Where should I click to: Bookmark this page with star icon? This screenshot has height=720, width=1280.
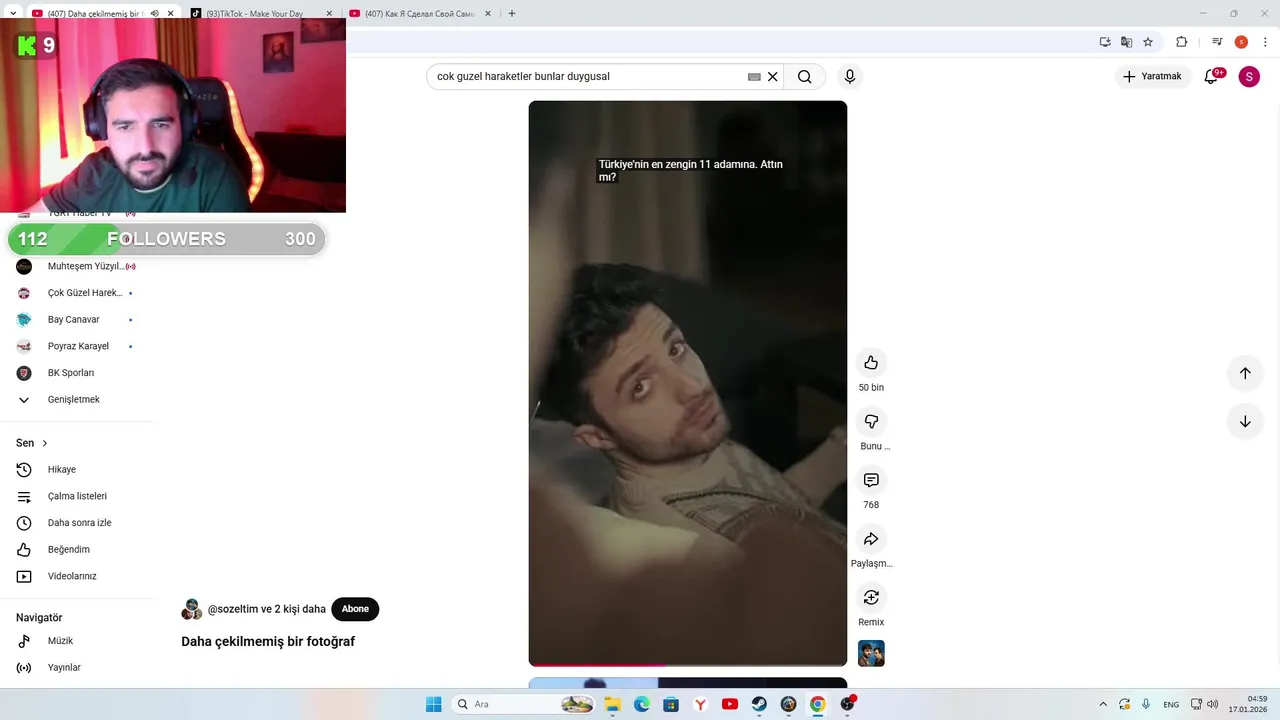(x=1148, y=42)
